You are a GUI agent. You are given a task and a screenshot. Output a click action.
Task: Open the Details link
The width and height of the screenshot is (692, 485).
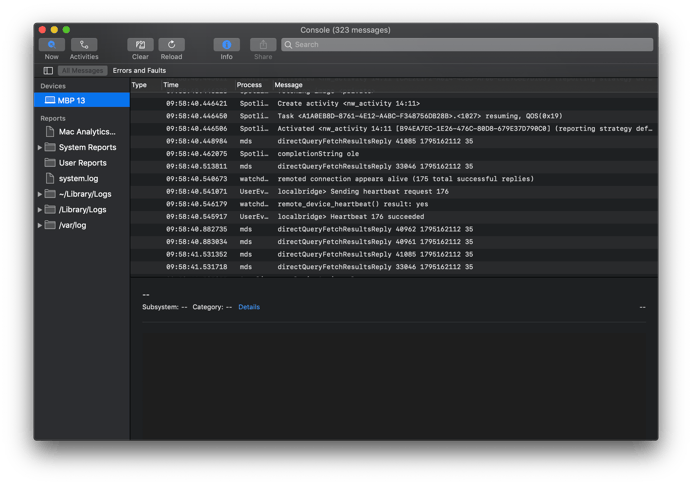[249, 307]
